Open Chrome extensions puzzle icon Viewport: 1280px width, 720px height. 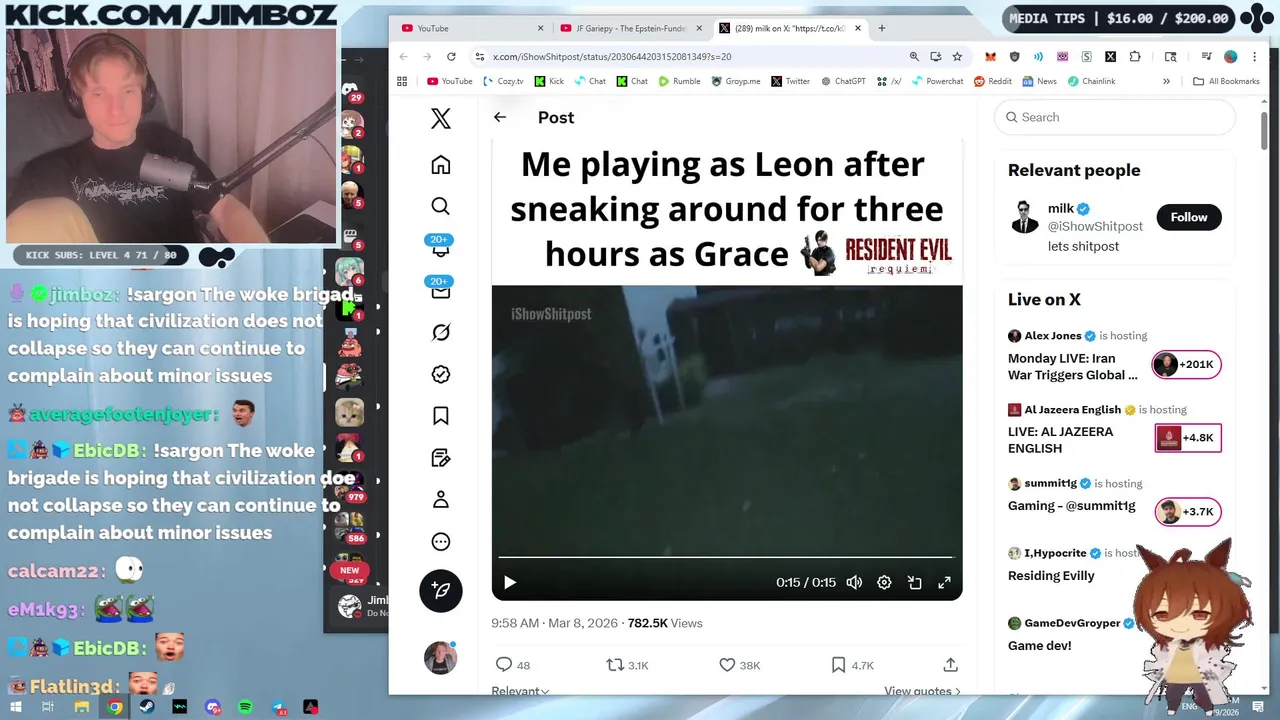(1135, 57)
